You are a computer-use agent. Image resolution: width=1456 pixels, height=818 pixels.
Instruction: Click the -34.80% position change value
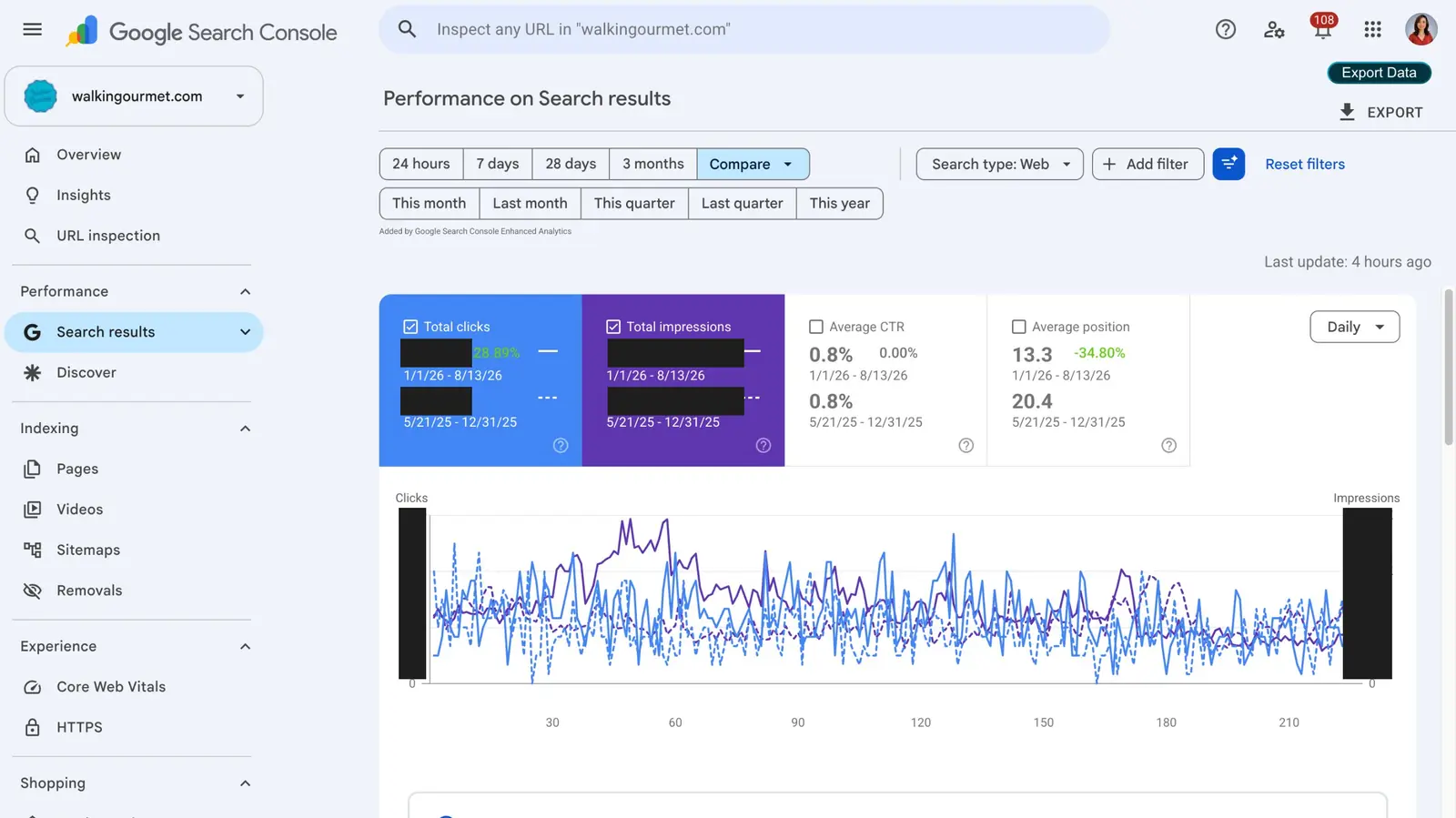click(x=1099, y=353)
